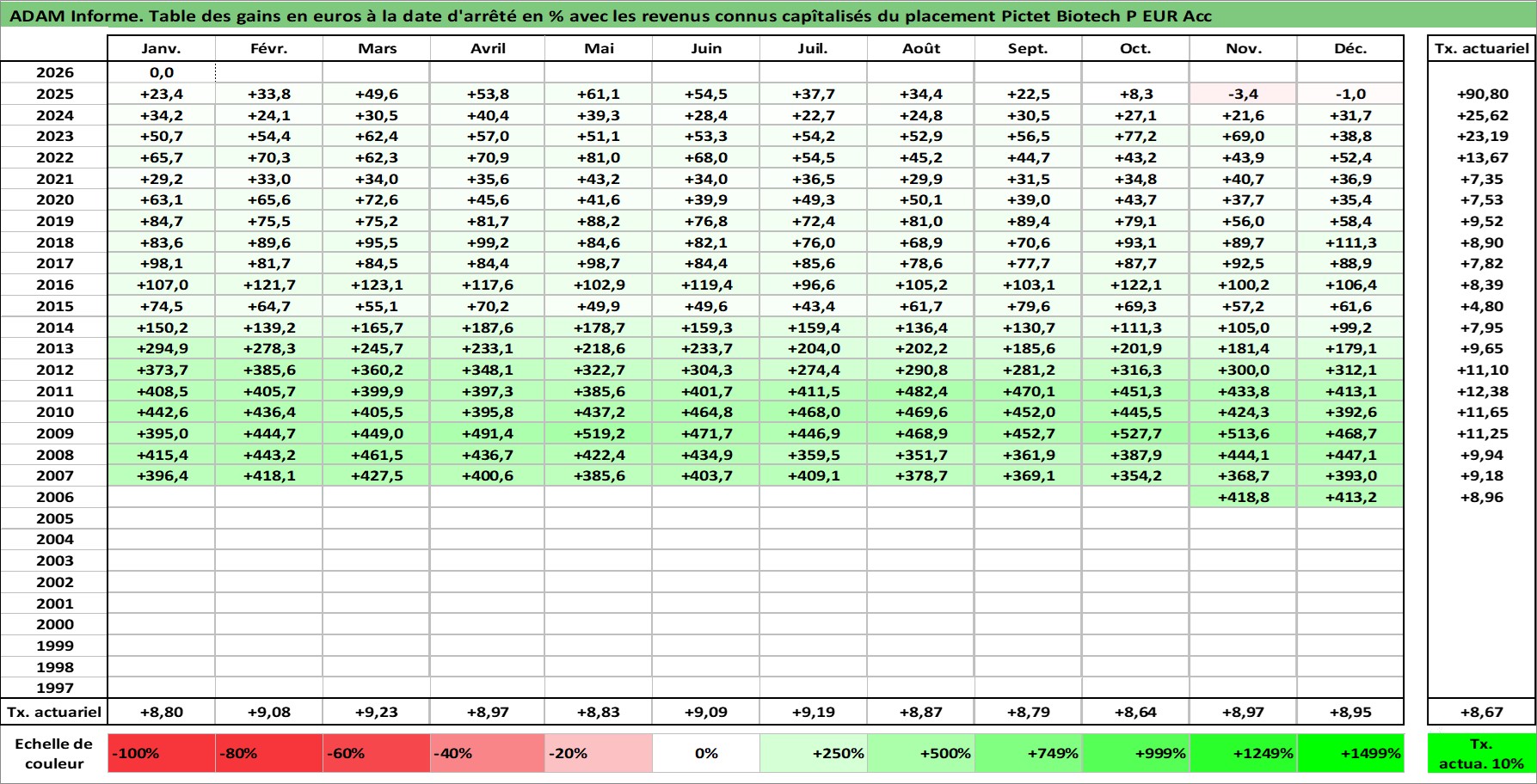
Task: Click the +8,64 October actuarial rate
Action: click(1135, 712)
